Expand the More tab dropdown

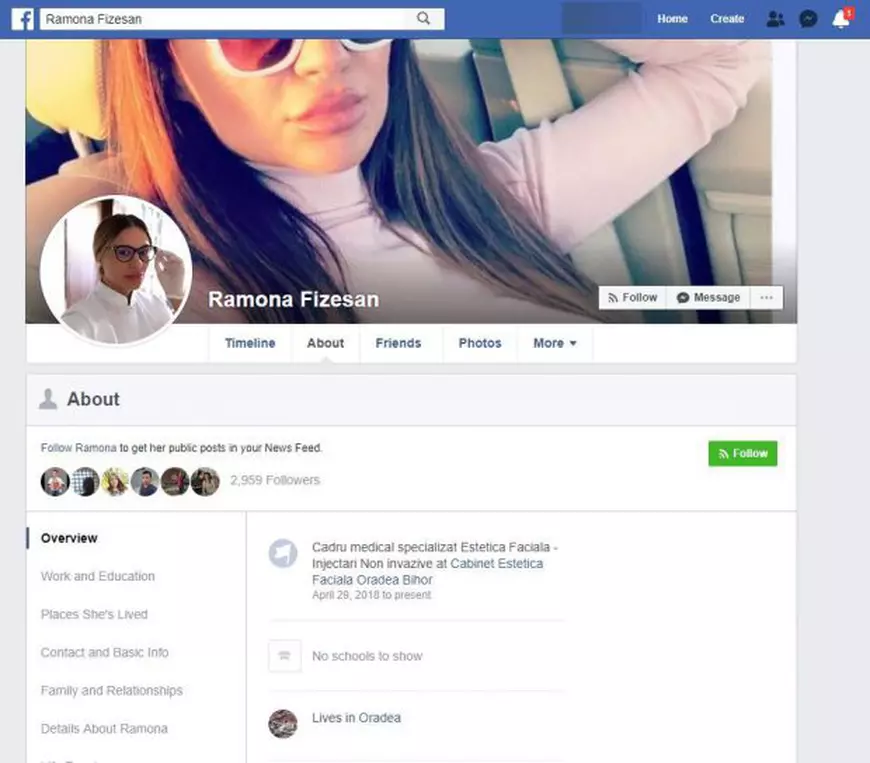pyautogui.click(x=554, y=343)
